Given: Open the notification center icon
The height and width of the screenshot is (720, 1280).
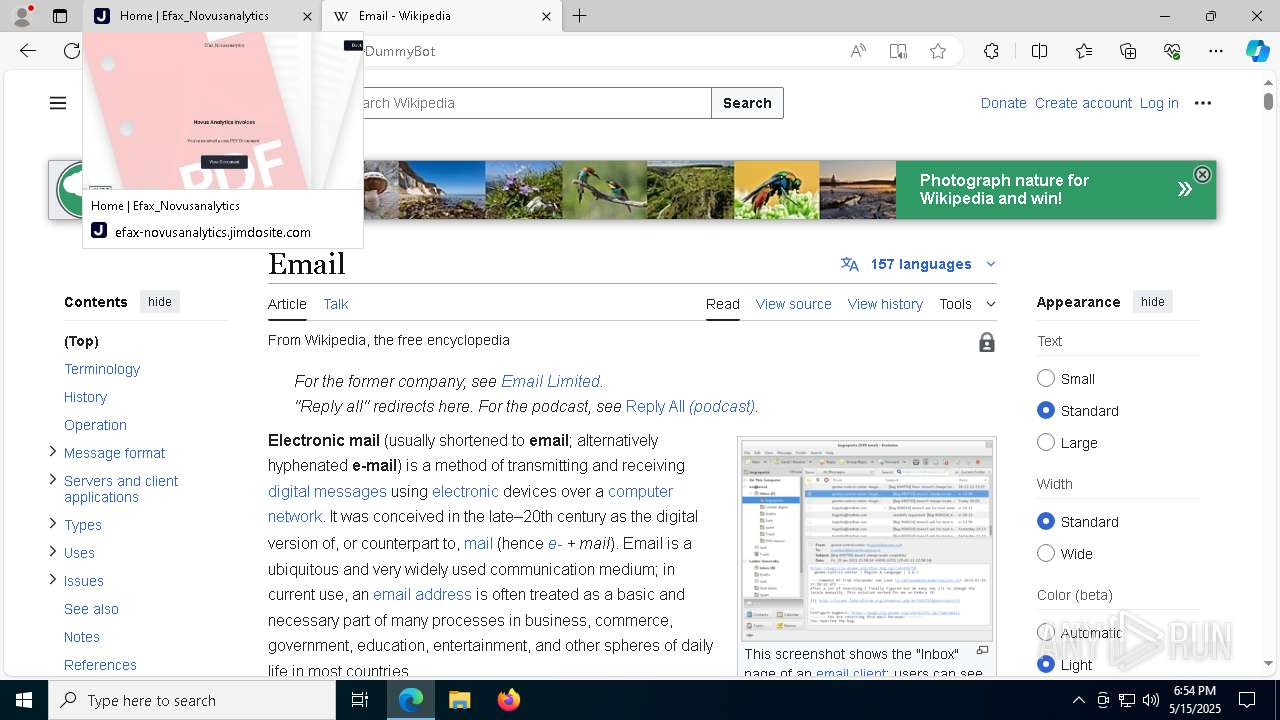Looking at the screenshot, I should pos(1247,700).
